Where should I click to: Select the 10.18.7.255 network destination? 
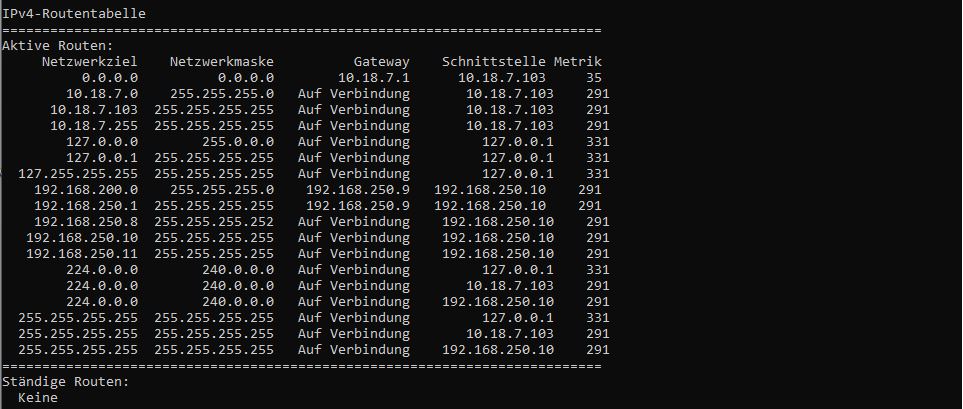point(94,126)
